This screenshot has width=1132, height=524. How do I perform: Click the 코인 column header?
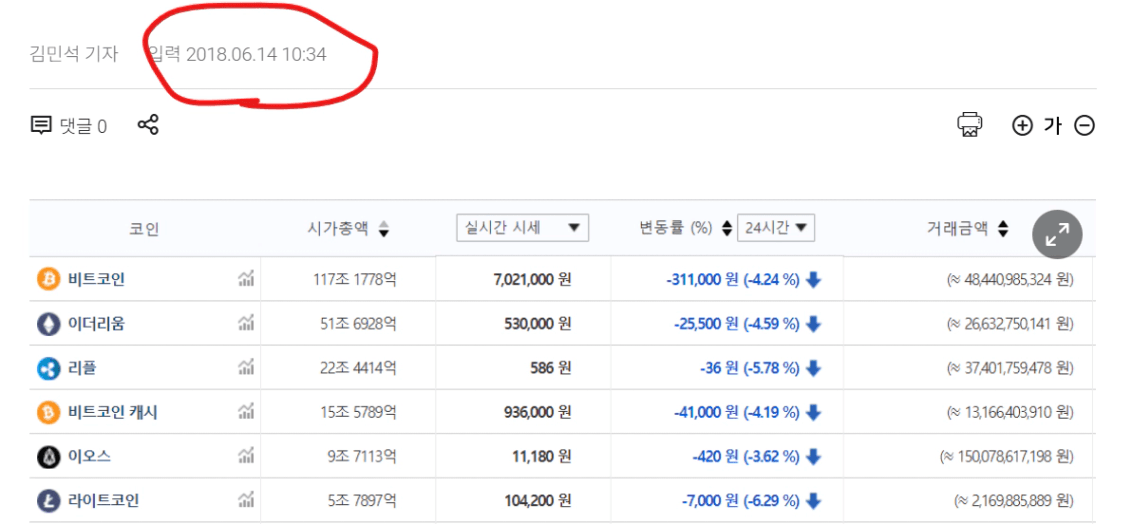144,229
